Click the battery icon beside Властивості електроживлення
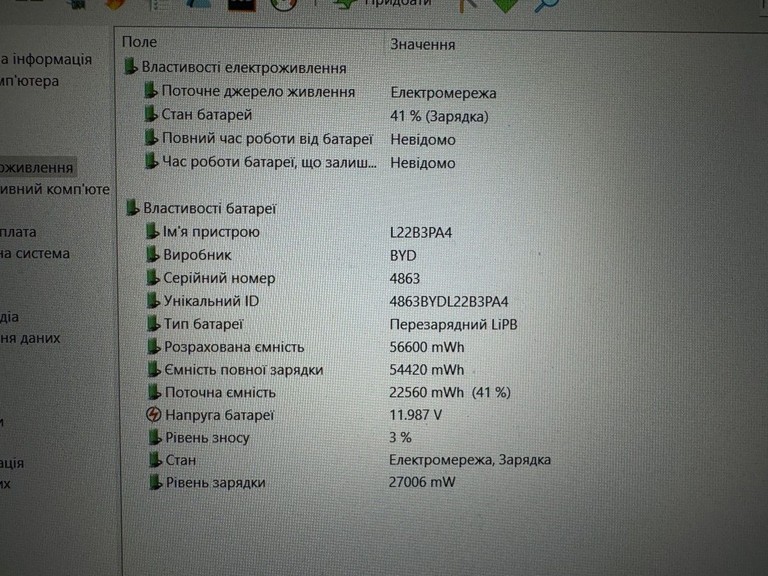The image size is (768, 576). tap(130, 67)
